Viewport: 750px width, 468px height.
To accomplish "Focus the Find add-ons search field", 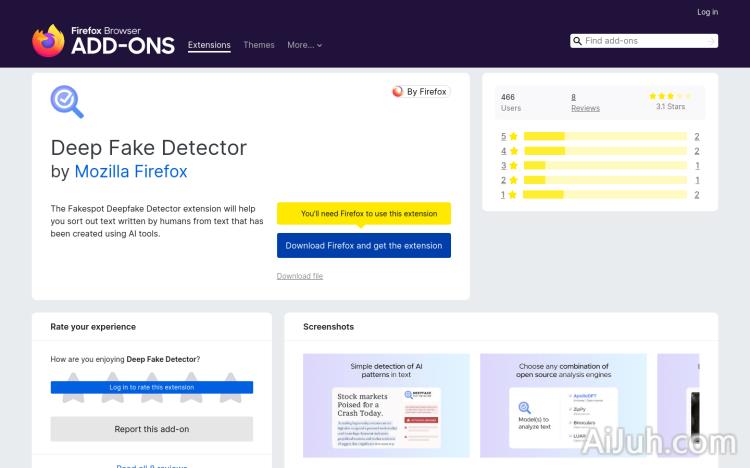I will point(644,41).
